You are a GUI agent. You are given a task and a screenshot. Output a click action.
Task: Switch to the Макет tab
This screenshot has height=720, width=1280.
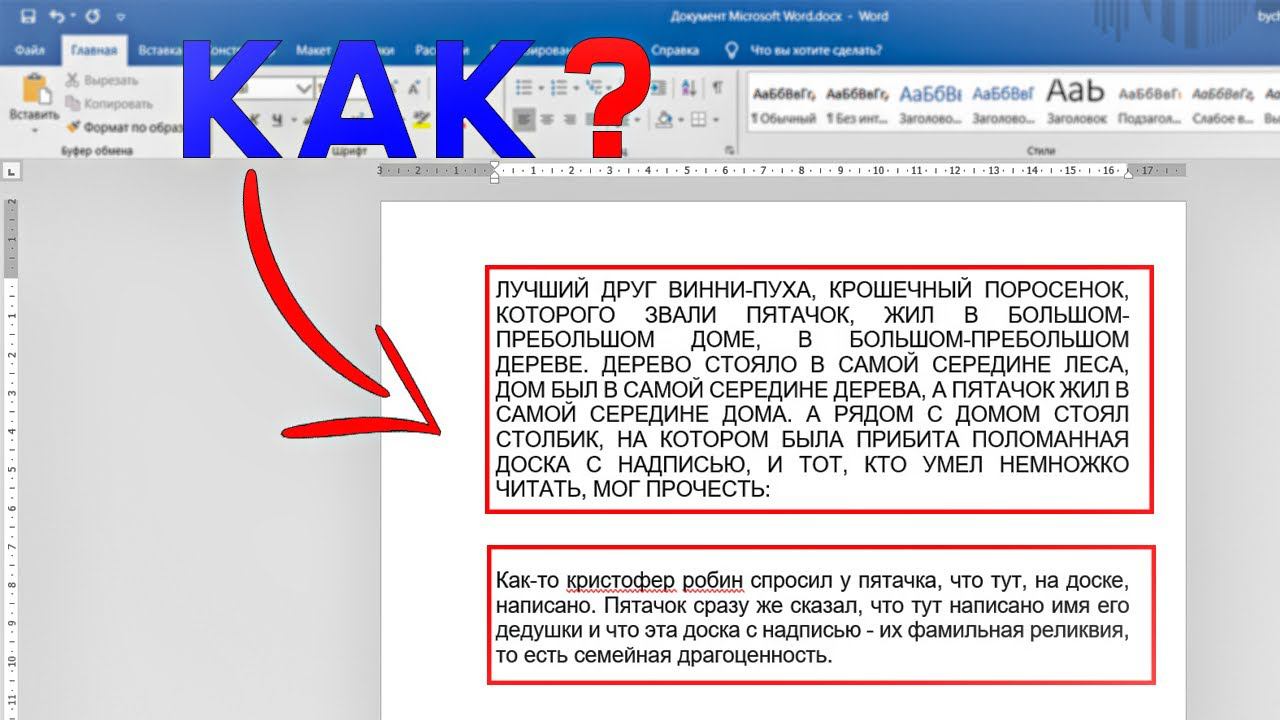313,50
